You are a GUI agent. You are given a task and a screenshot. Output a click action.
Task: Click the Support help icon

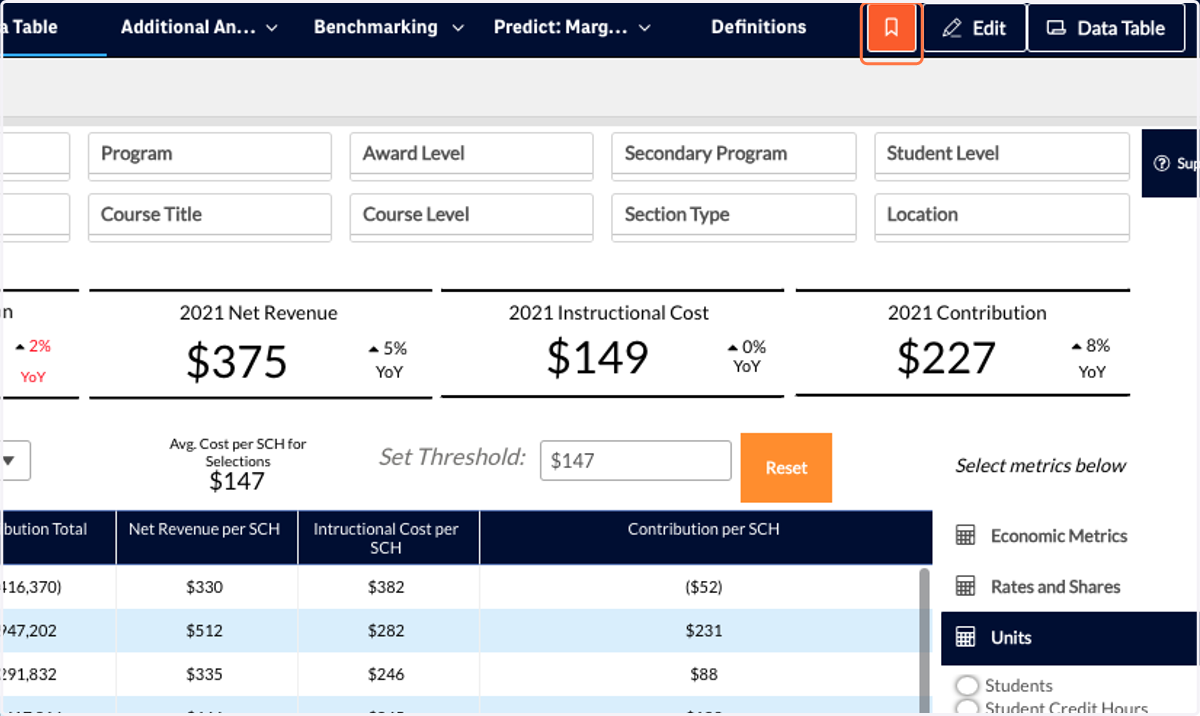click(x=1161, y=163)
